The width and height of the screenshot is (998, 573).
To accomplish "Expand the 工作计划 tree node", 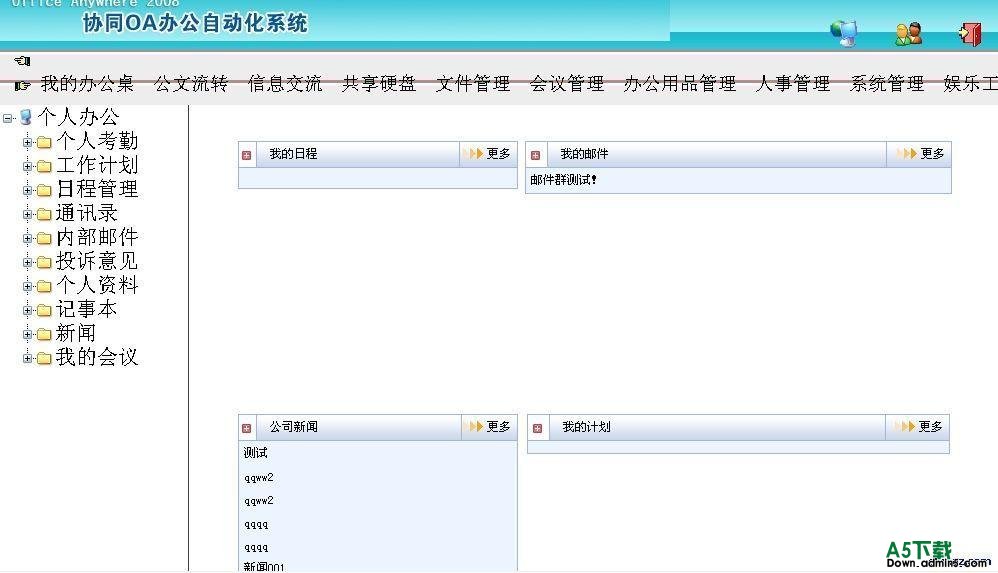I will click(x=27, y=167).
